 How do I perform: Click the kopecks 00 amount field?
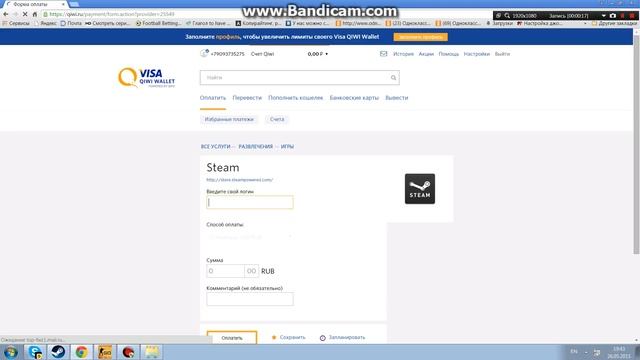[251, 271]
